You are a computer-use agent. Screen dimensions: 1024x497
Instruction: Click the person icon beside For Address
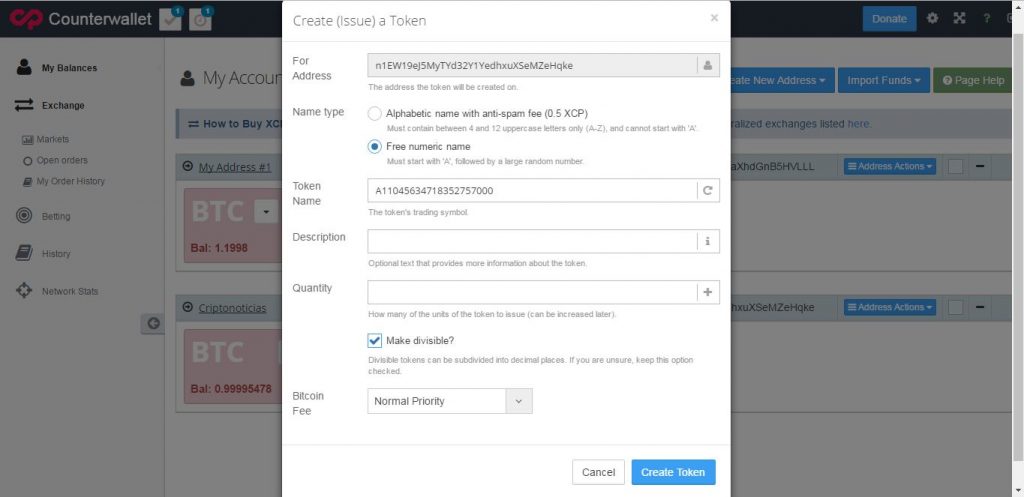click(x=708, y=65)
